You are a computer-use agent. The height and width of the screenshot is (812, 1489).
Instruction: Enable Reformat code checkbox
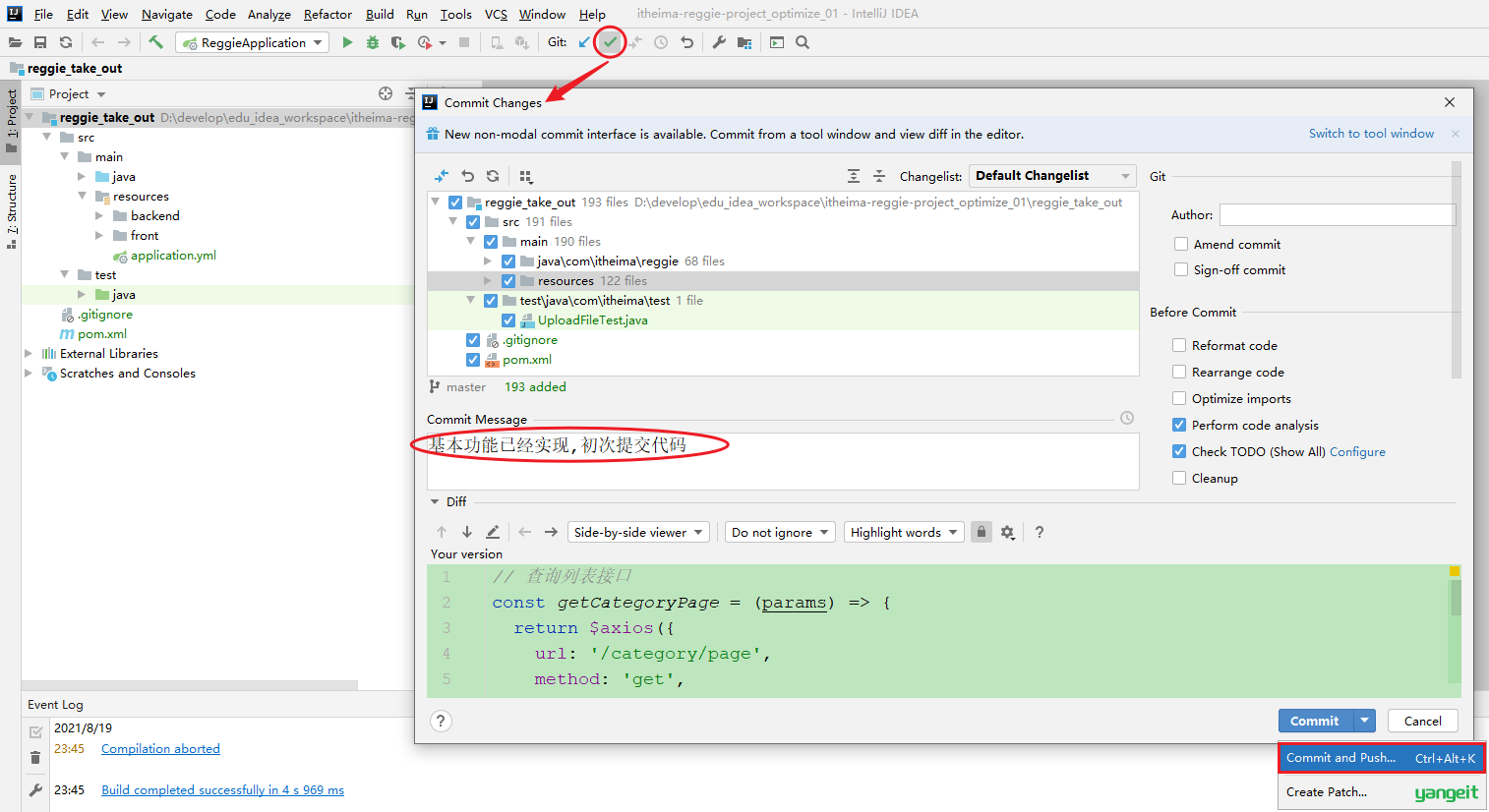pyautogui.click(x=1179, y=345)
